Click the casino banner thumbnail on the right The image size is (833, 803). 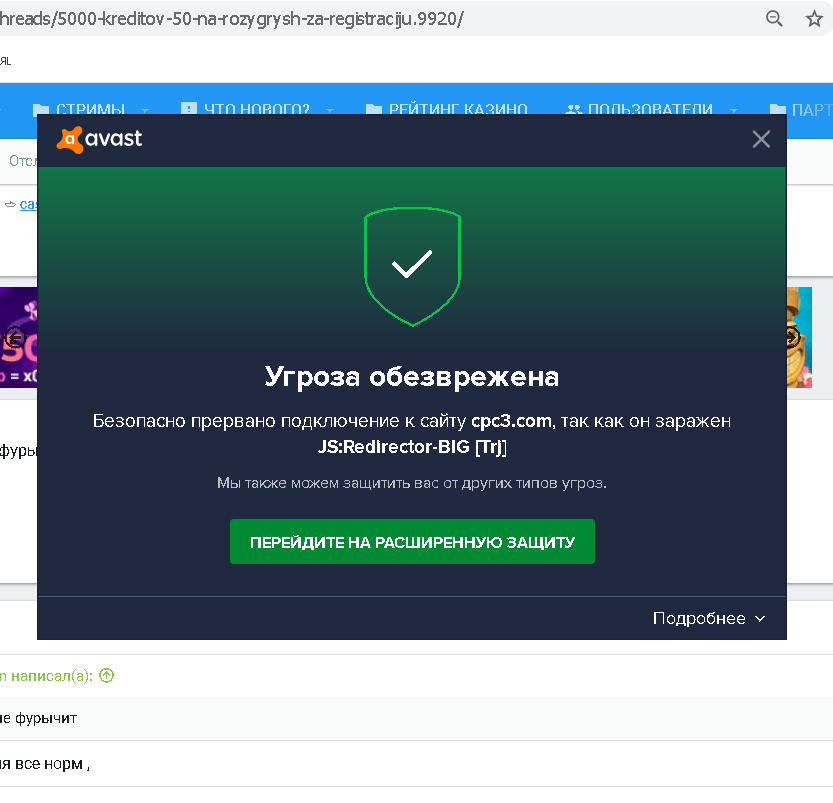coord(799,337)
